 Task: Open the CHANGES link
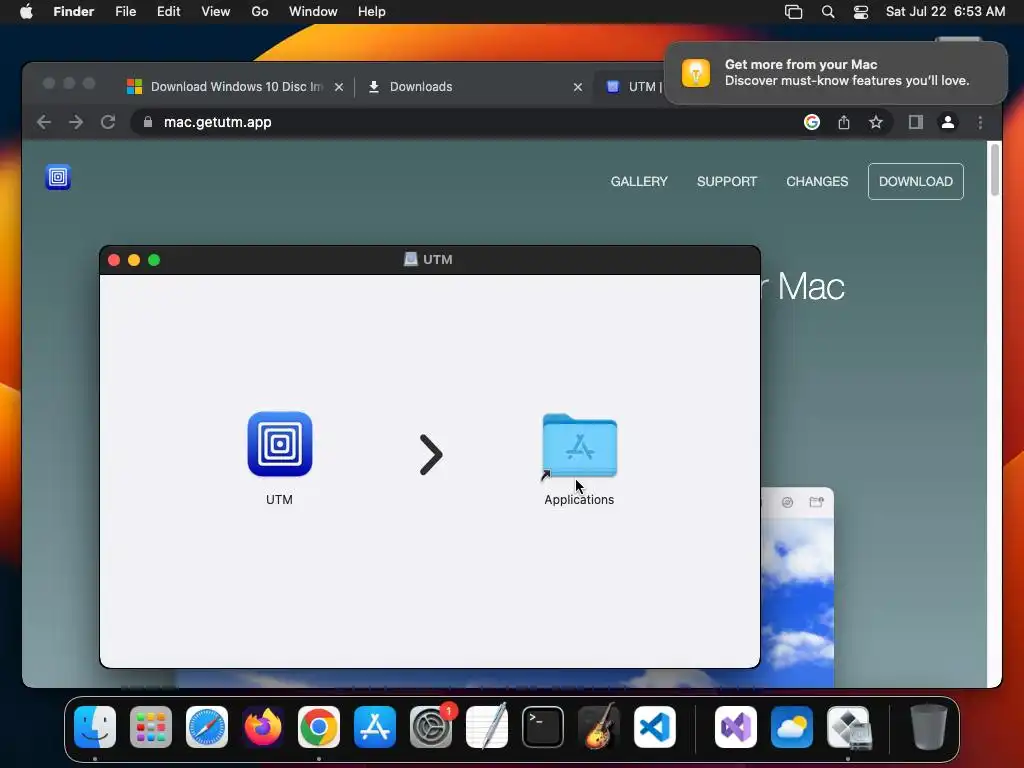pos(817,182)
